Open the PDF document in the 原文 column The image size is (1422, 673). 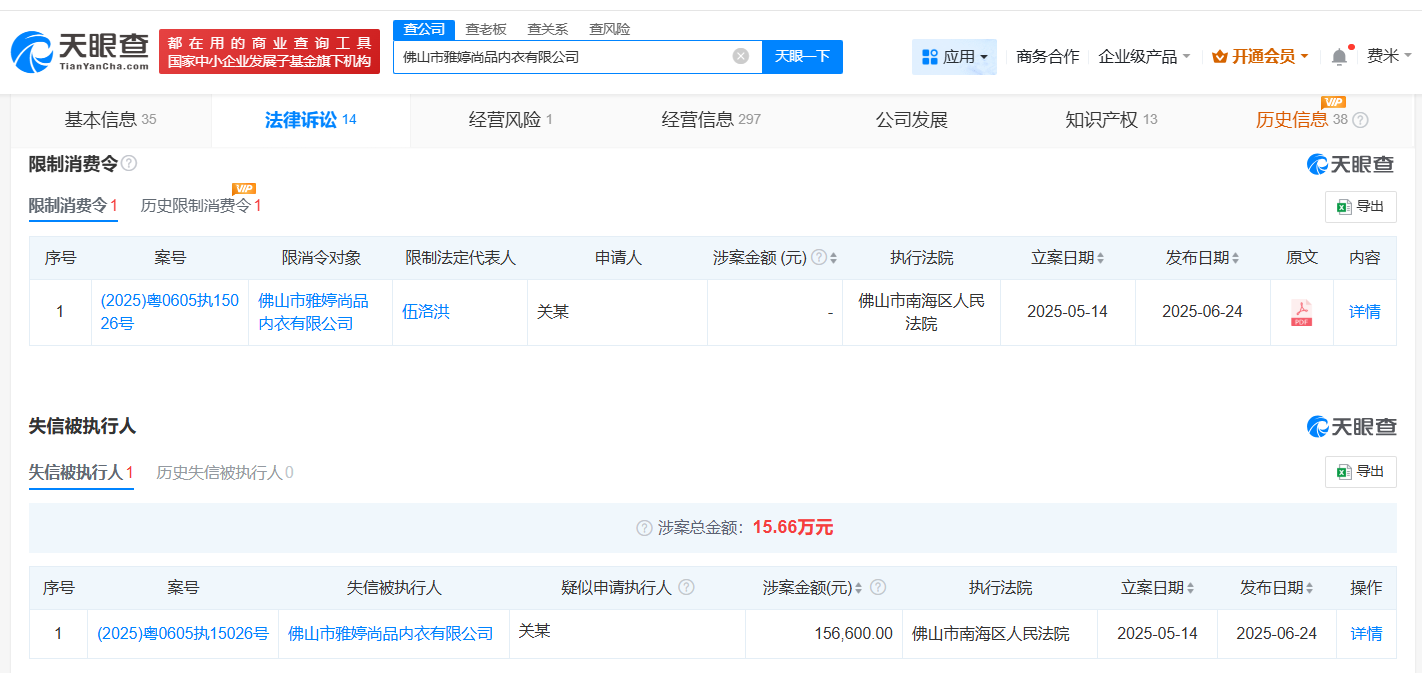(1301, 312)
